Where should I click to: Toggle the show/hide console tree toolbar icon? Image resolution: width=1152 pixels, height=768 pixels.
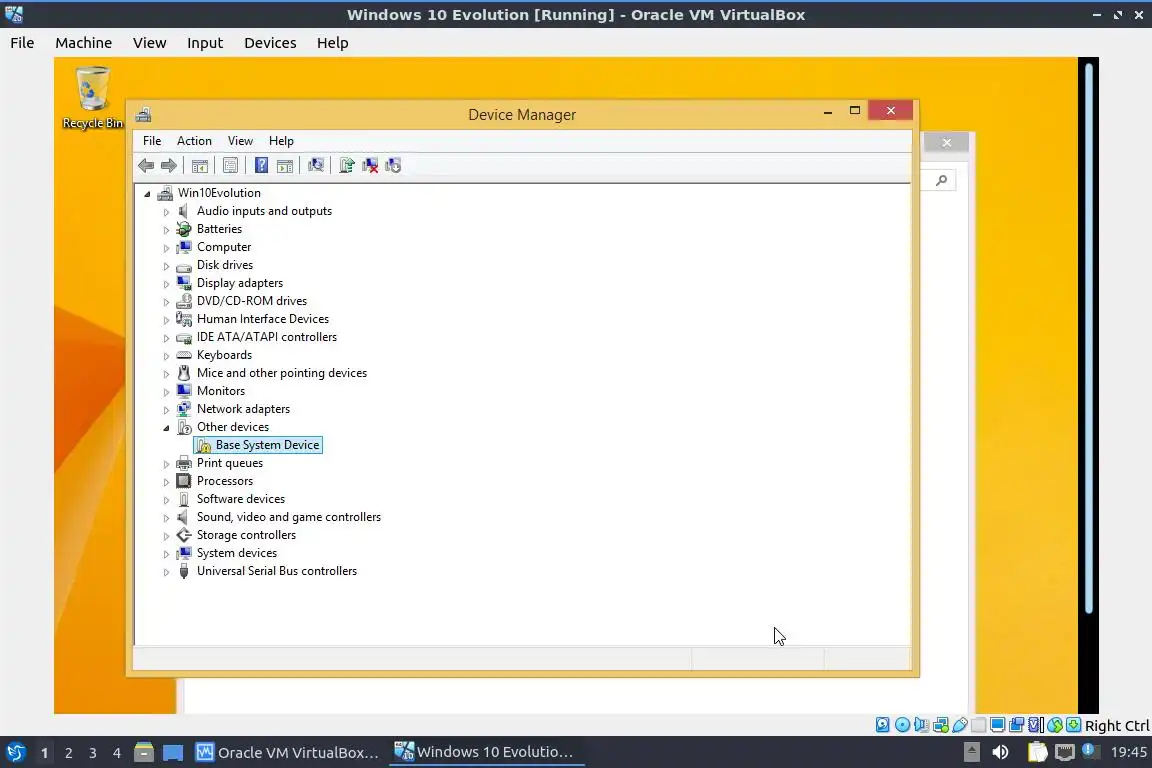coord(199,165)
